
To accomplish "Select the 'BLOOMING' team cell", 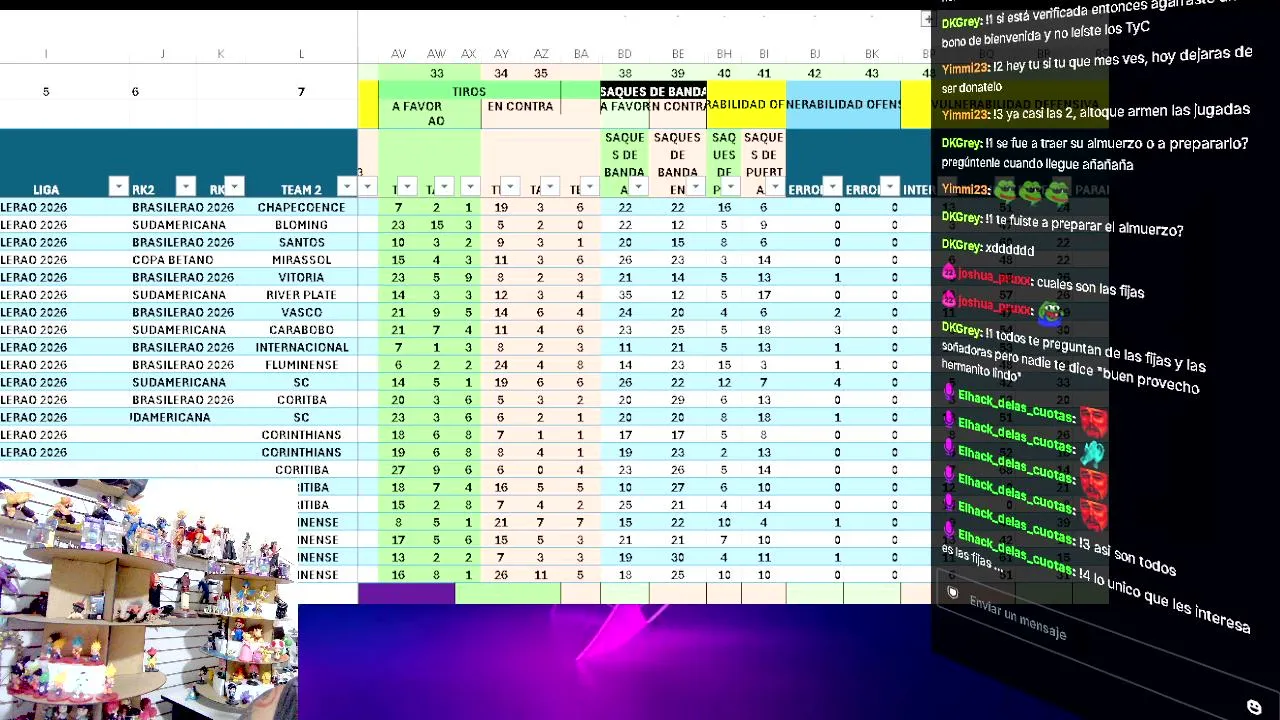I will tap(301, 225).
